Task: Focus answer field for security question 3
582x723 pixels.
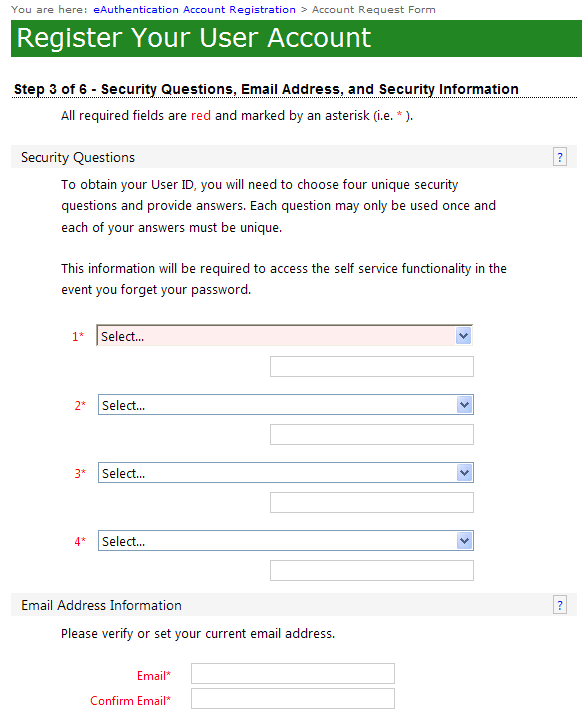Action: (x=372, y=503)
